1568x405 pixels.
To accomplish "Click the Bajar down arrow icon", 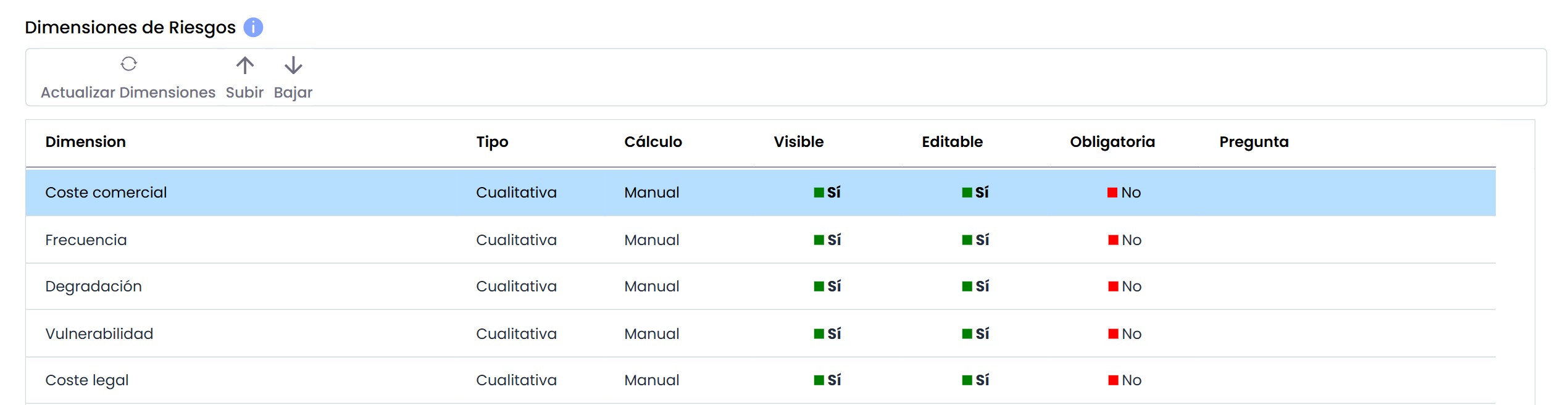I will tap(293, 65).
